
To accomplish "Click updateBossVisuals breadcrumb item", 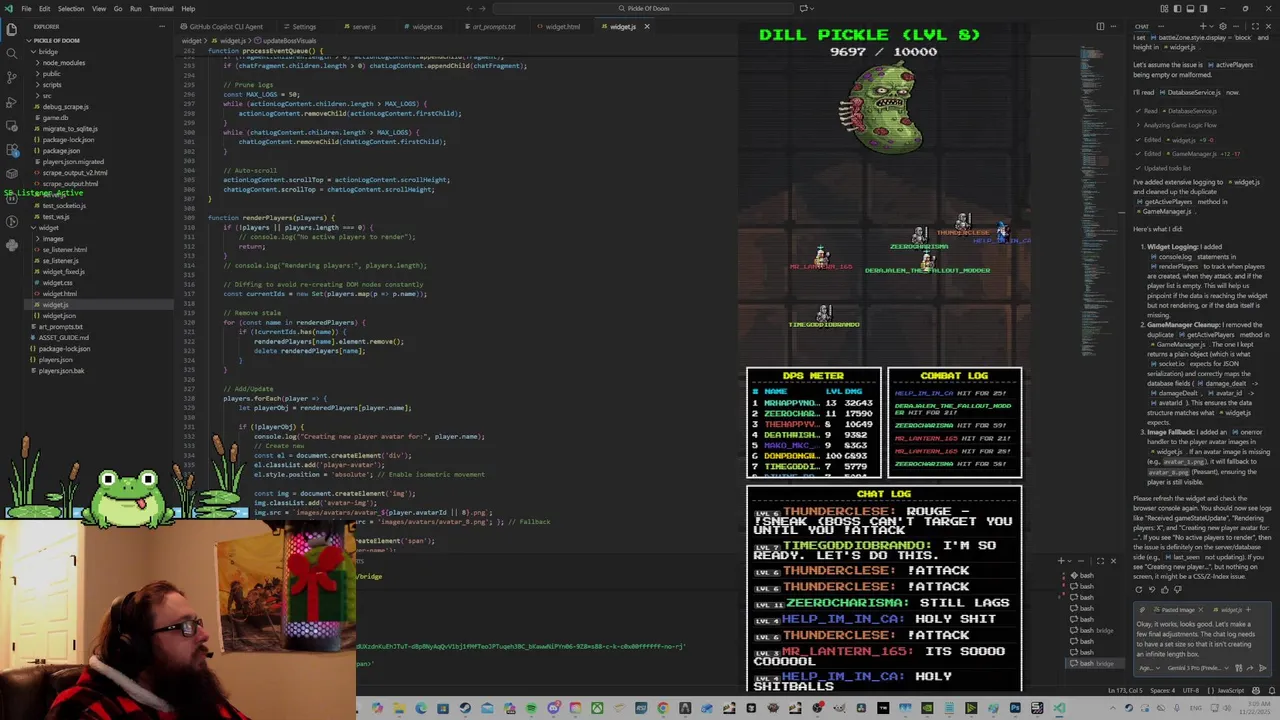I will coord(290,41).
